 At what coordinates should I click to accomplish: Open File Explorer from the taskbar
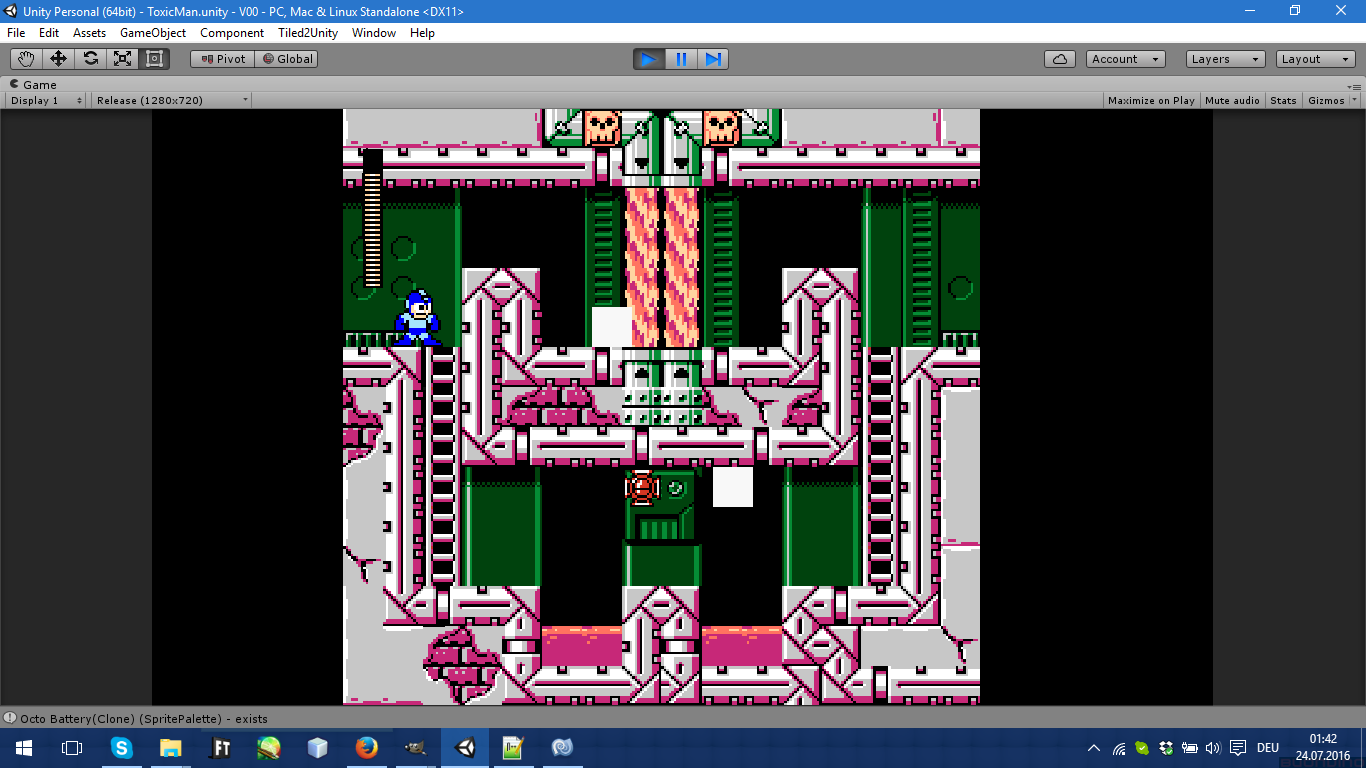[170, 748]
